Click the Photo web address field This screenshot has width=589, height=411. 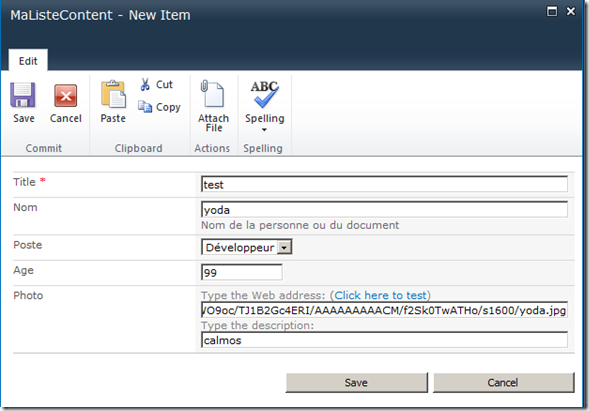pyautogui.click(x=384, y=310)
